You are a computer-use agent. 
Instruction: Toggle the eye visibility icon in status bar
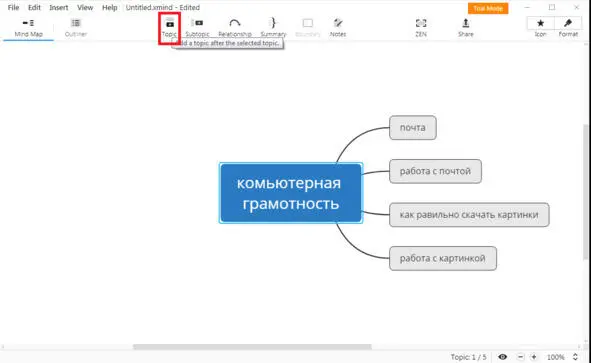click(x=502, y=357)
